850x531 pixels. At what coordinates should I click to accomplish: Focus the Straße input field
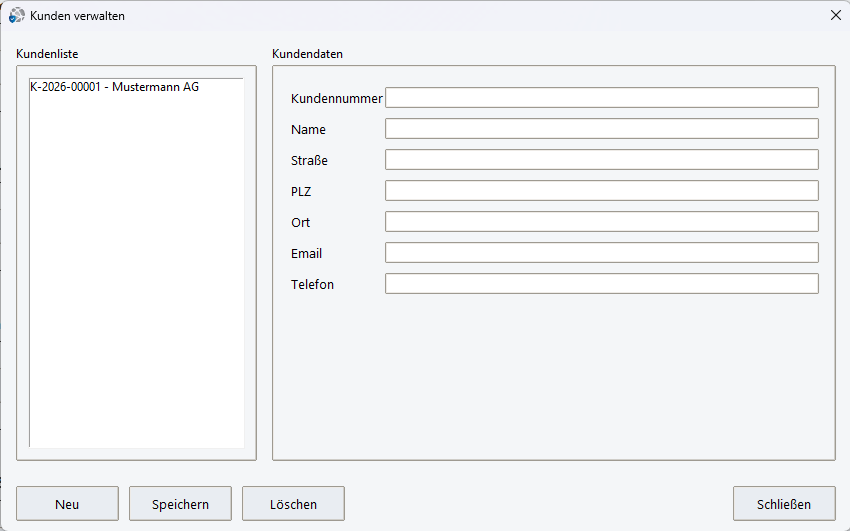pyautogui.click(x=602, y=160)
